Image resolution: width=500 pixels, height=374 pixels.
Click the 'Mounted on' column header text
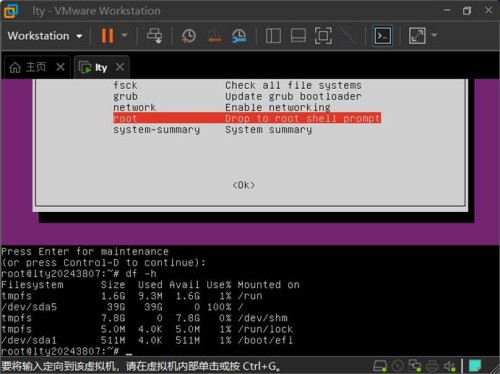(x=268, y=285)
